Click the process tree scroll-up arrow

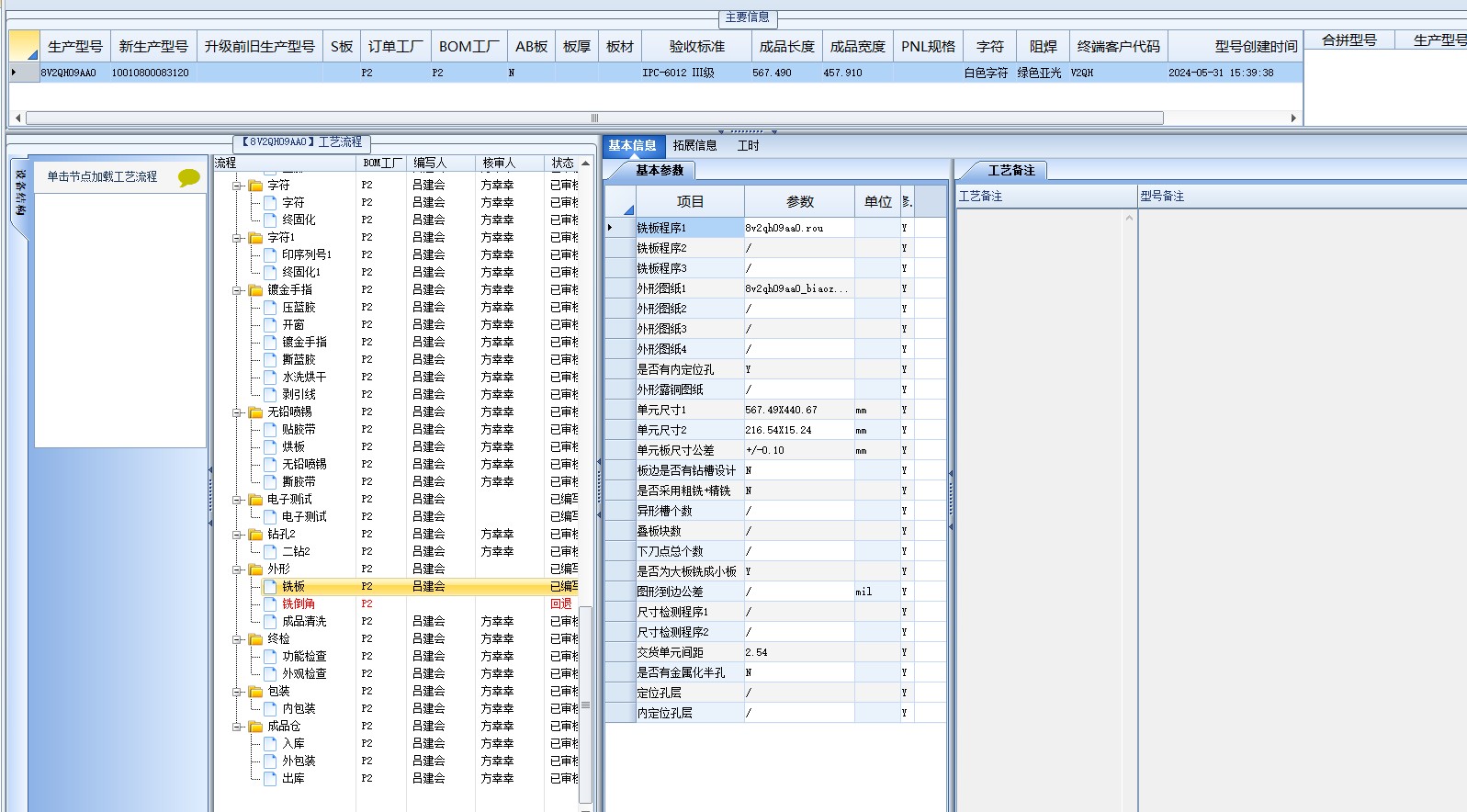click(x=585, y=164)
